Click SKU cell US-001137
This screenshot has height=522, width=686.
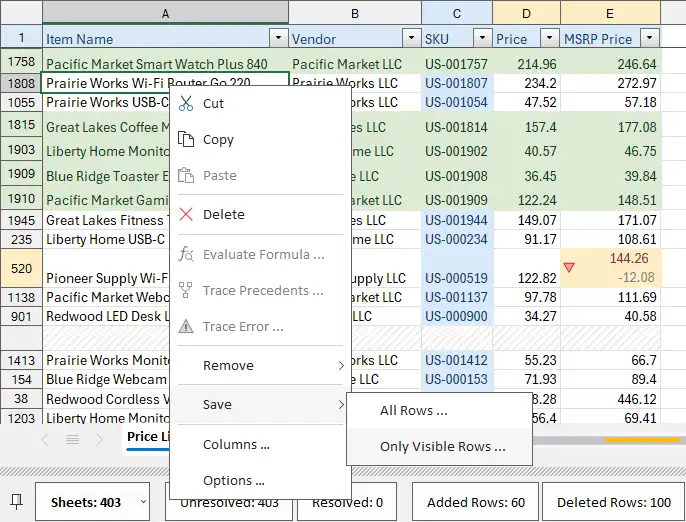457,297
